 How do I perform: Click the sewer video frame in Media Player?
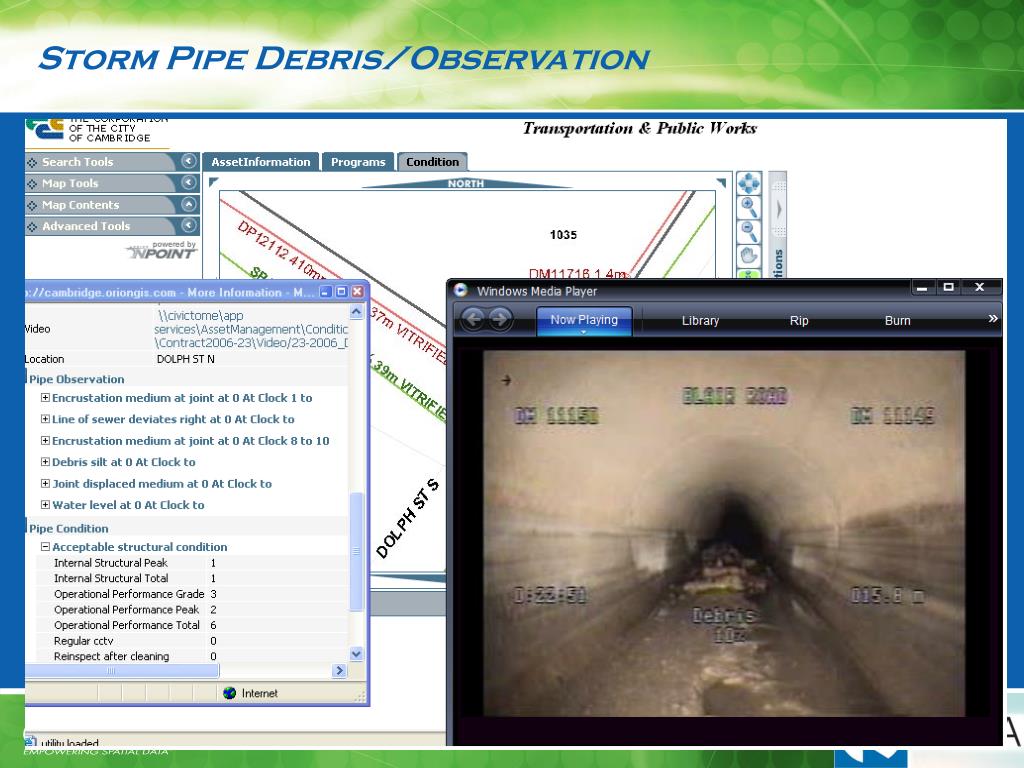724,533
